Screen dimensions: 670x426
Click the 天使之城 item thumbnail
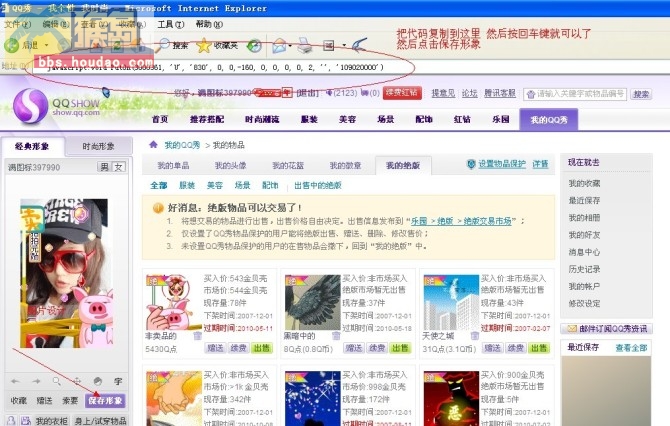451,302
